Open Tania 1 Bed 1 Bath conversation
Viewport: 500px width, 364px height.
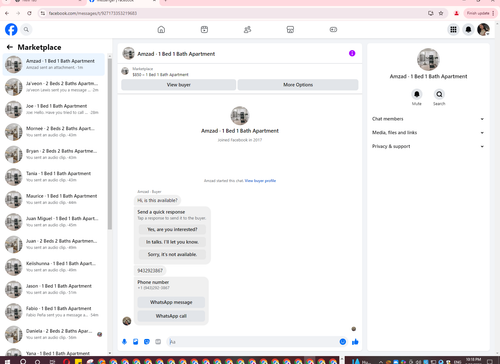click(54, 177)
